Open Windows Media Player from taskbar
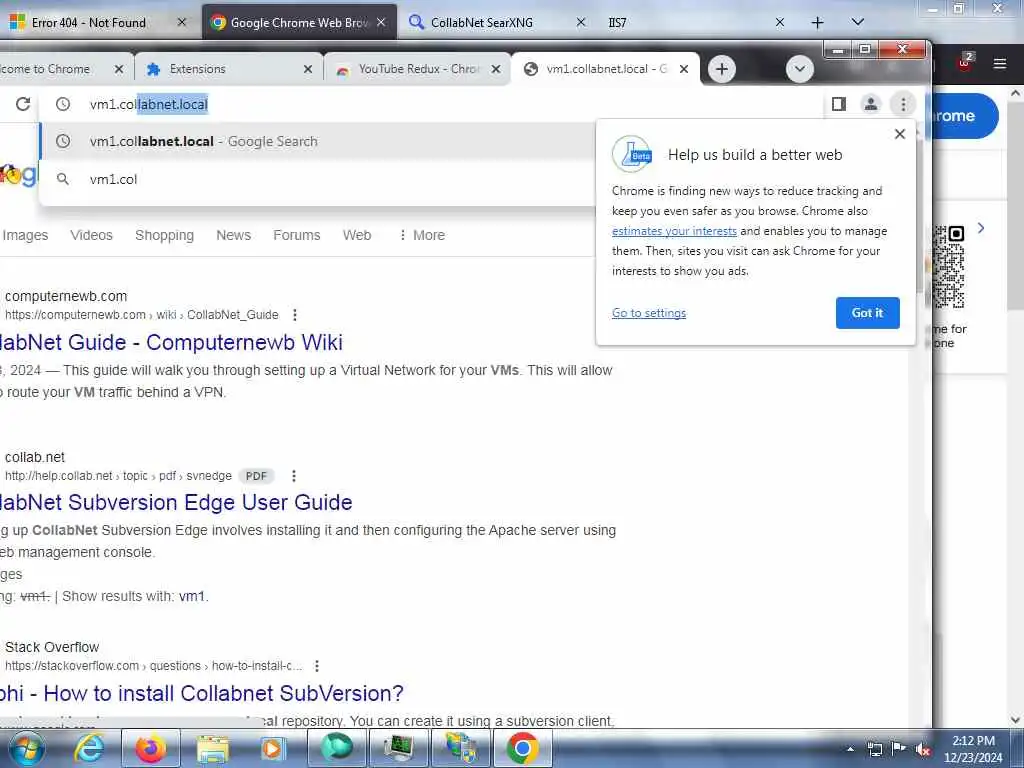The width and height of the screenshot is (1024, 768). point(273,748)
